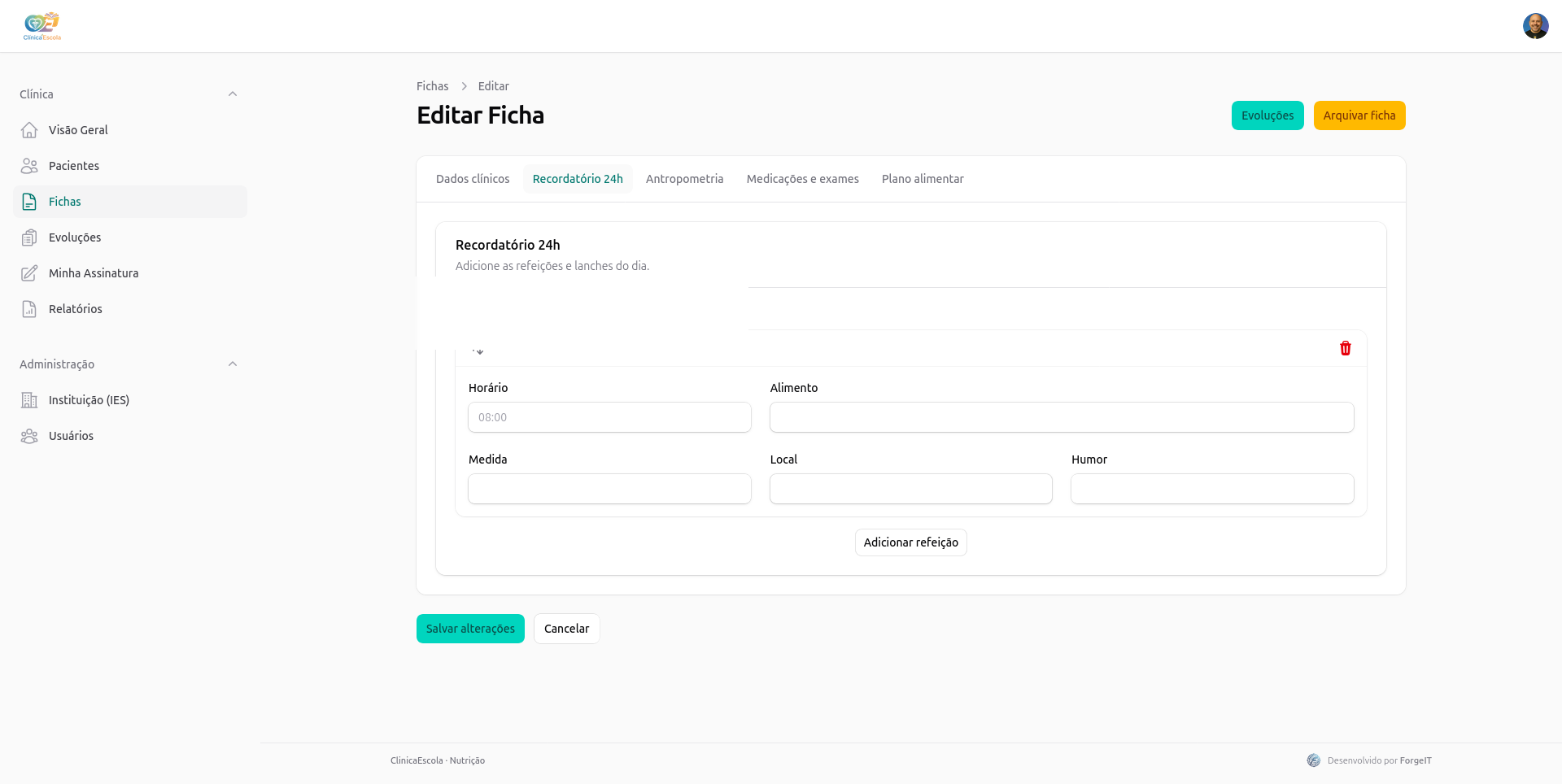Open Relatórios in sidebar
This screenshot has width=1562, height=784.
(130, 309)
